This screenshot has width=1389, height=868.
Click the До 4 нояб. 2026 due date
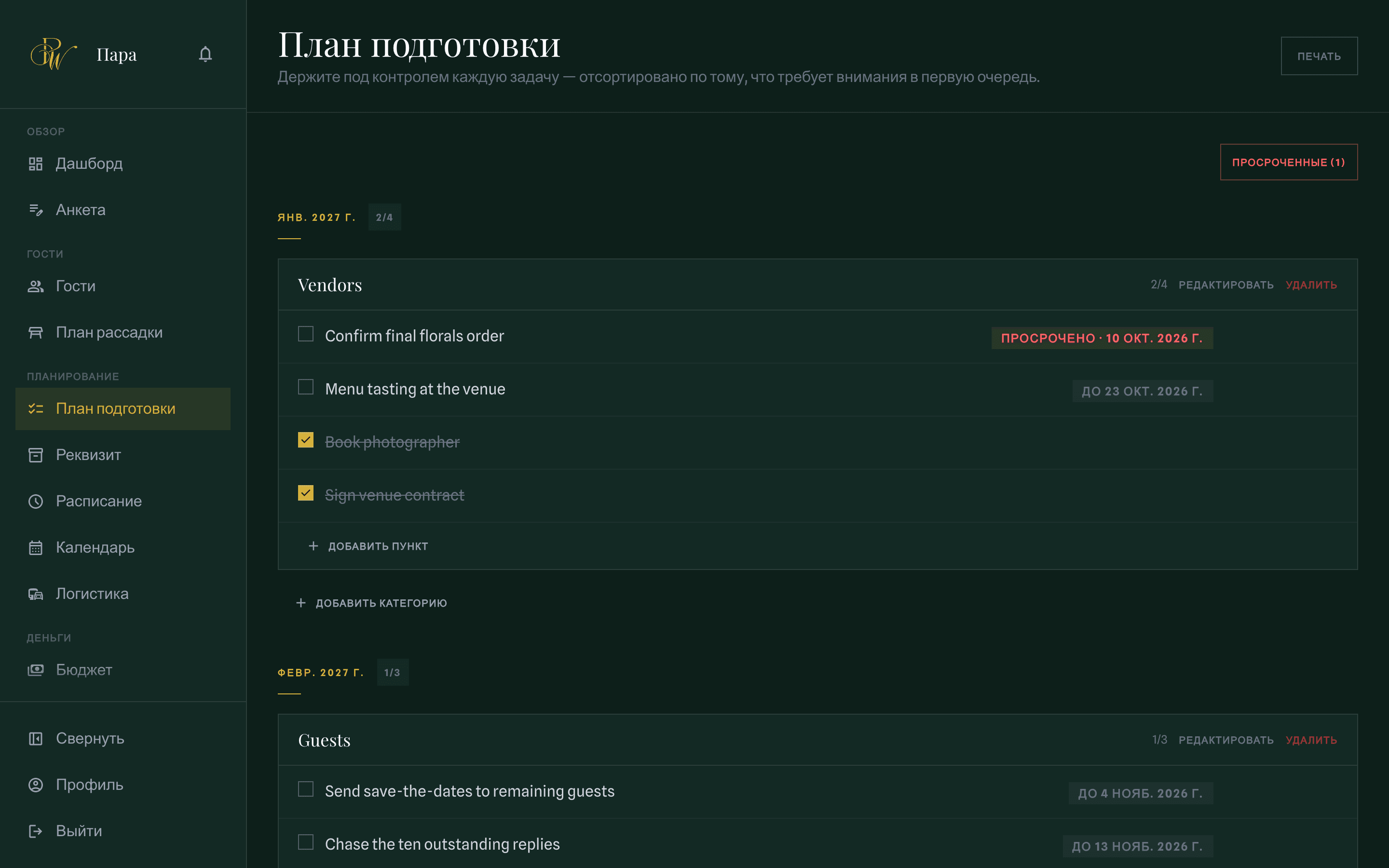click(1141, 793)
